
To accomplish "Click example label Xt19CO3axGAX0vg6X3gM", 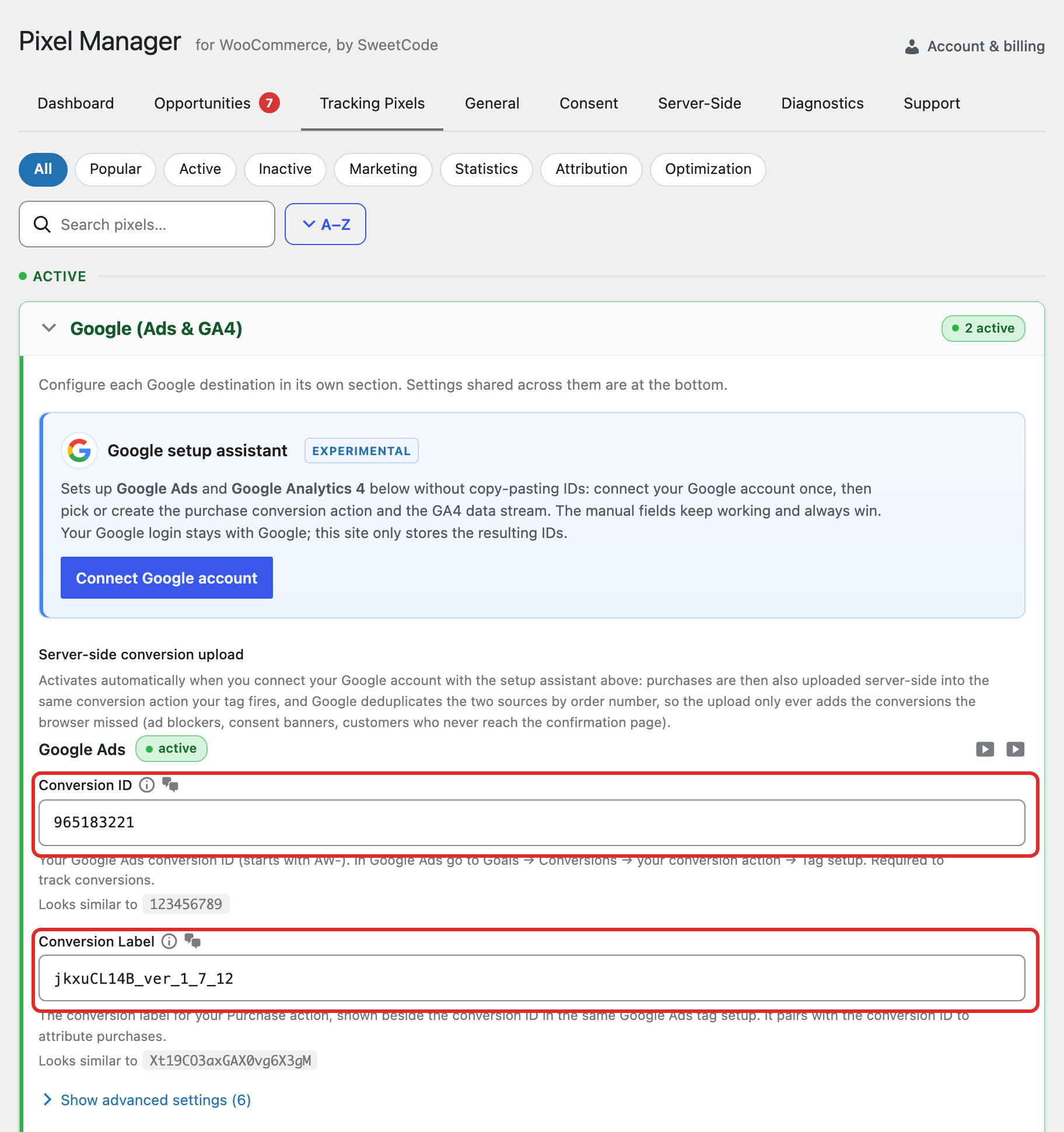I will [x=230, y=1060].
